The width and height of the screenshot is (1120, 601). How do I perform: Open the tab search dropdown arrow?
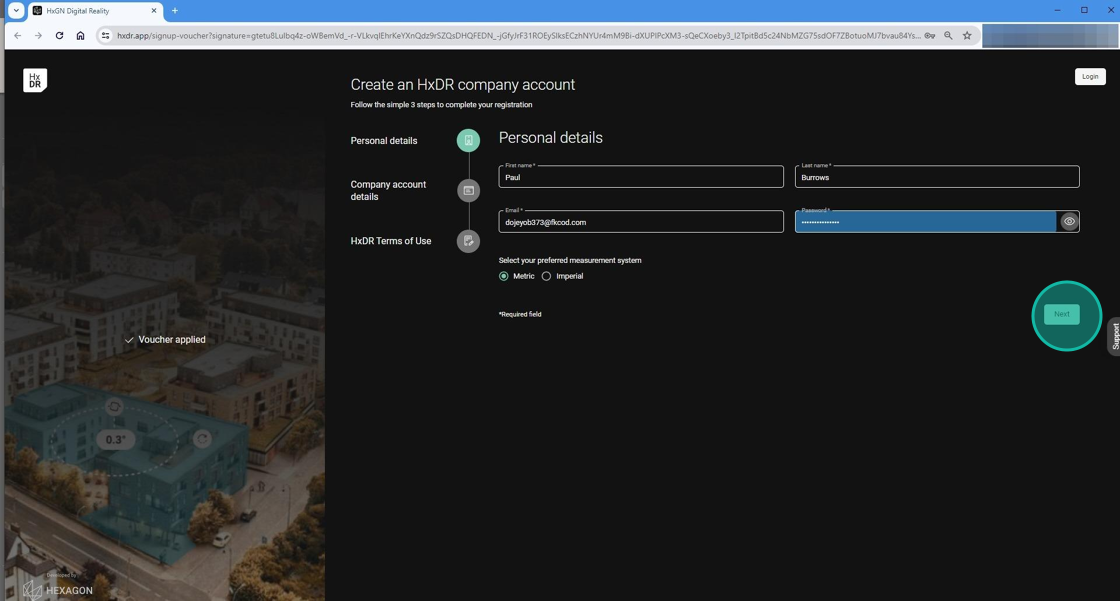(x=16, y=11)
